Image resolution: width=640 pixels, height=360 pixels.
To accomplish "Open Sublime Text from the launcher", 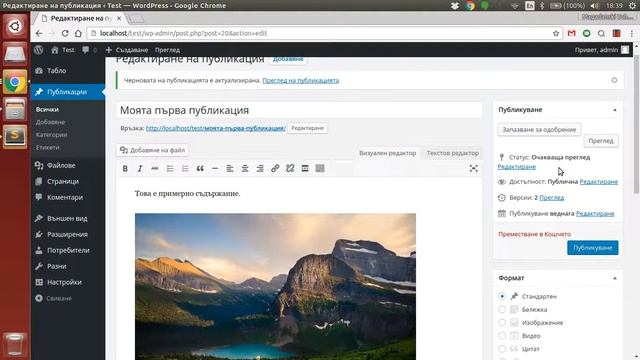I will [15, 136].
